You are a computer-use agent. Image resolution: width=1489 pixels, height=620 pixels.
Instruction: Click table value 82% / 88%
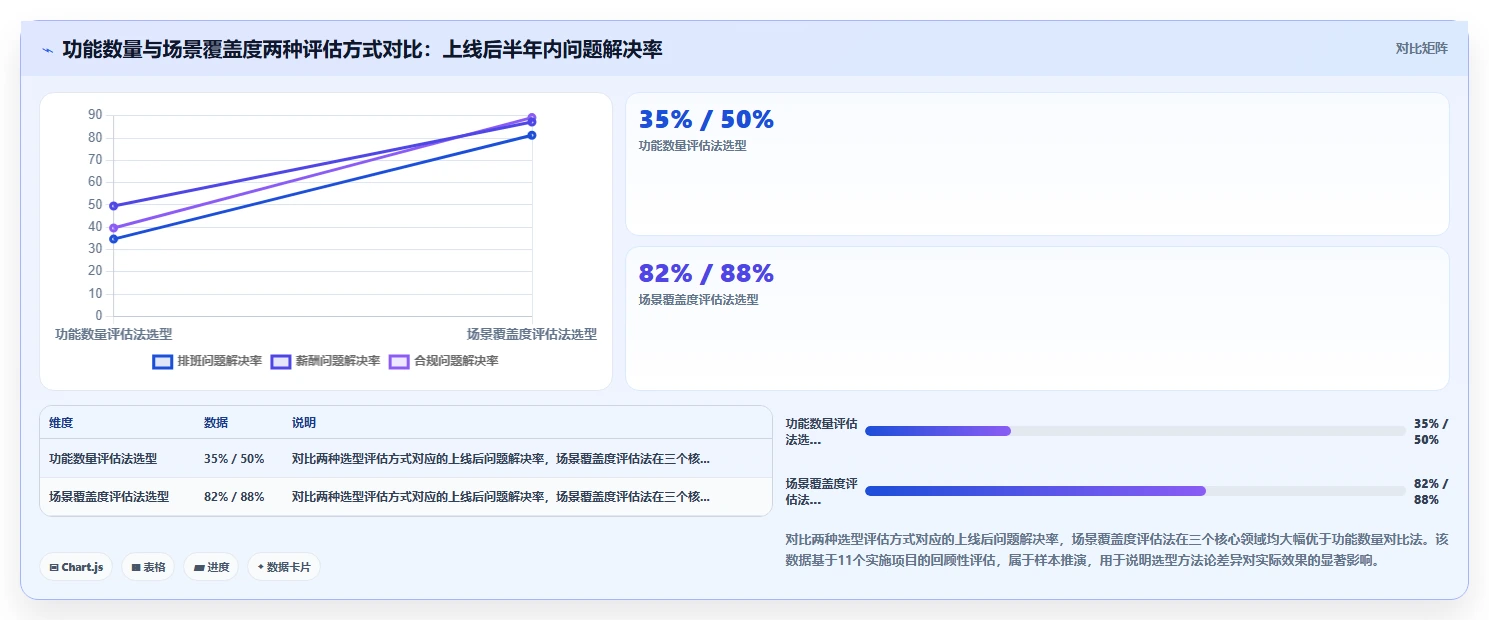coord(234,496)
